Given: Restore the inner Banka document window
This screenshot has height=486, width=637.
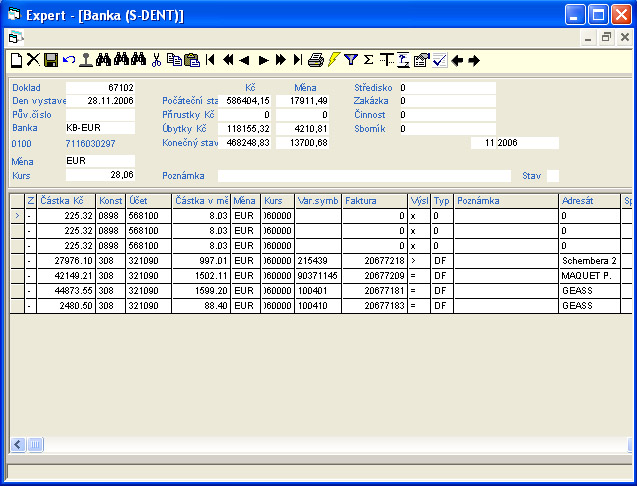Looking at the screenshot, I should coord(606,37).
